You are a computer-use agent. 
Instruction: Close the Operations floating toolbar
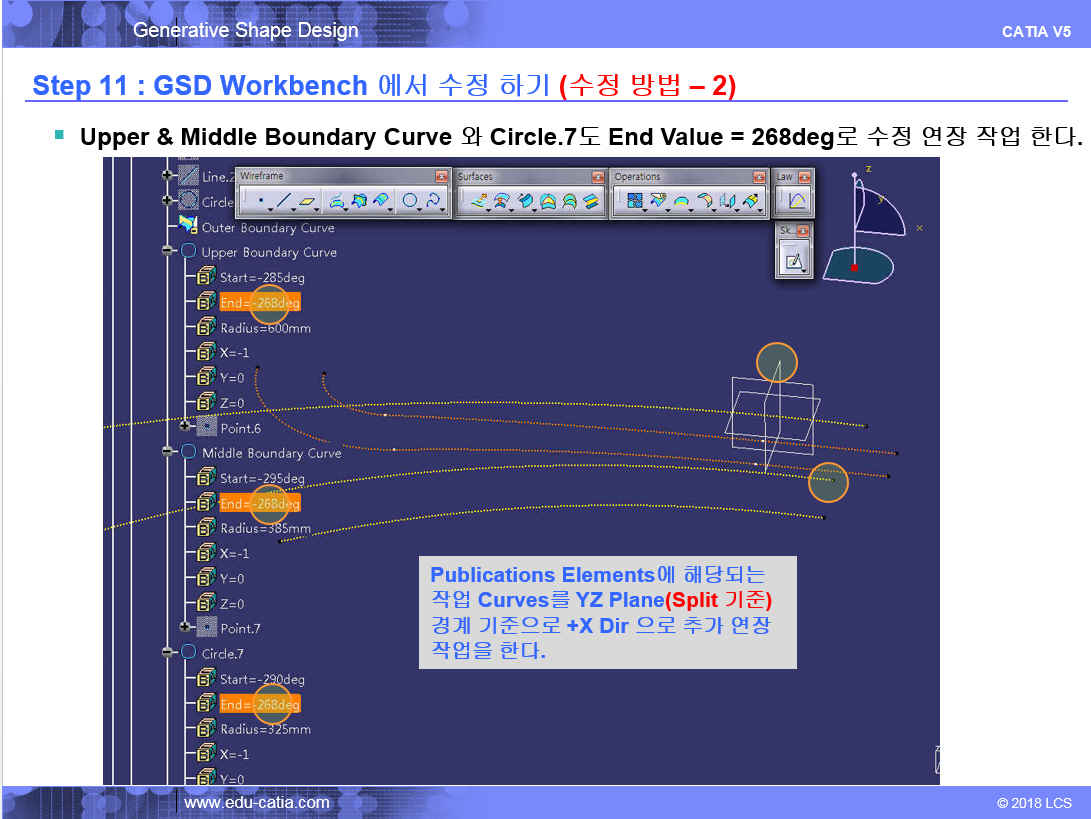pyautogui.click(x=758, y=177)
